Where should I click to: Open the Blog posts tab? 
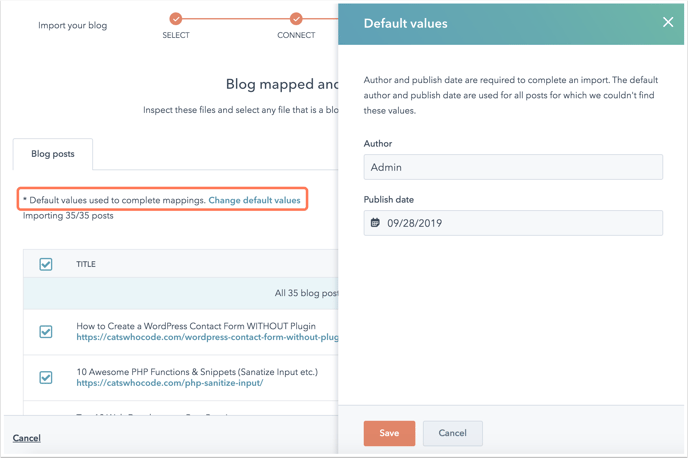53,154
